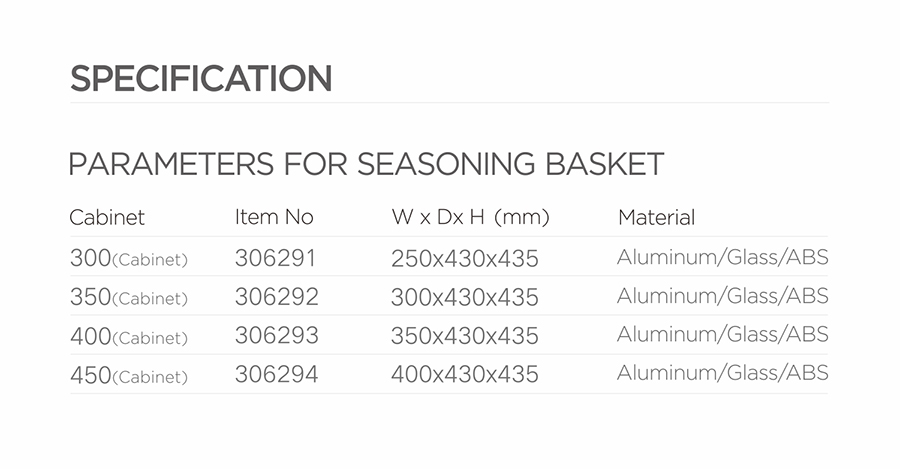Viewport: 900px width, 469px height.
Task: Select item number 306291
Action: 276,258
